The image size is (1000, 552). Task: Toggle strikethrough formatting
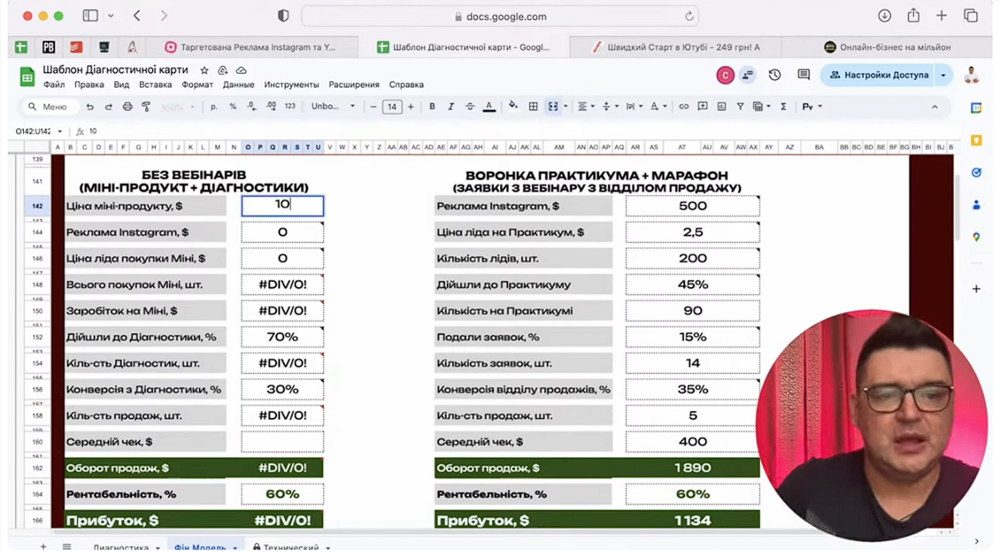[470, 107]
